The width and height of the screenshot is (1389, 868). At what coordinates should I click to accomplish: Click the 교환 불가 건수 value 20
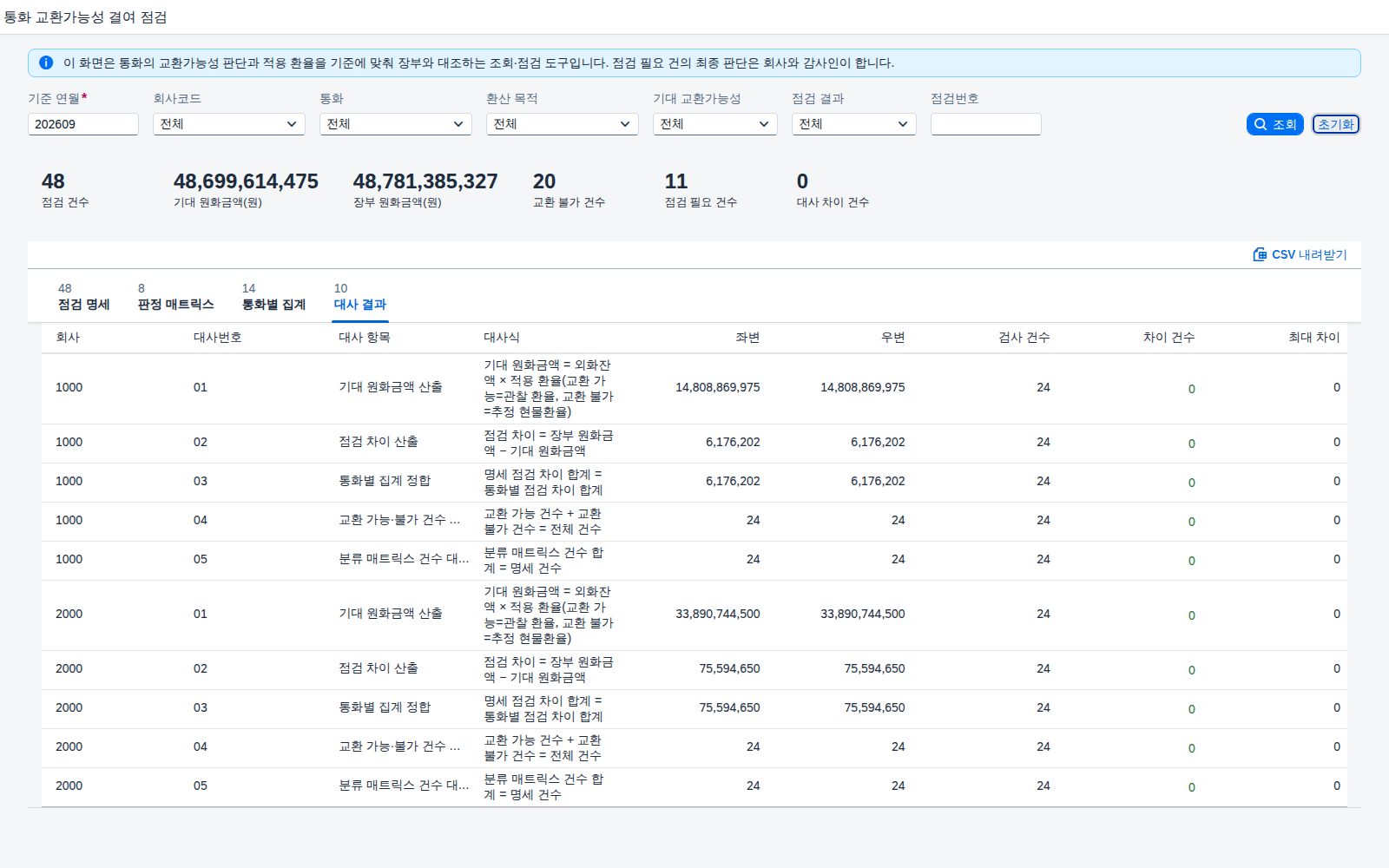(x=544, y=181)
